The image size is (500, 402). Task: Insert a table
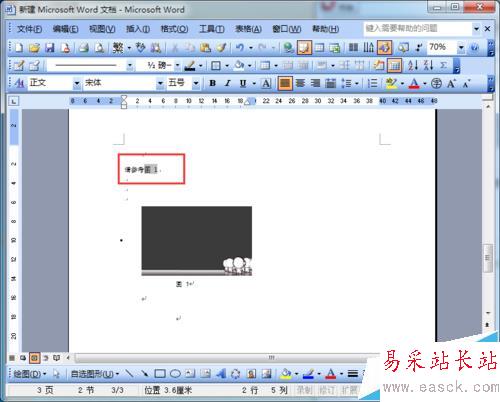point(319,48)
